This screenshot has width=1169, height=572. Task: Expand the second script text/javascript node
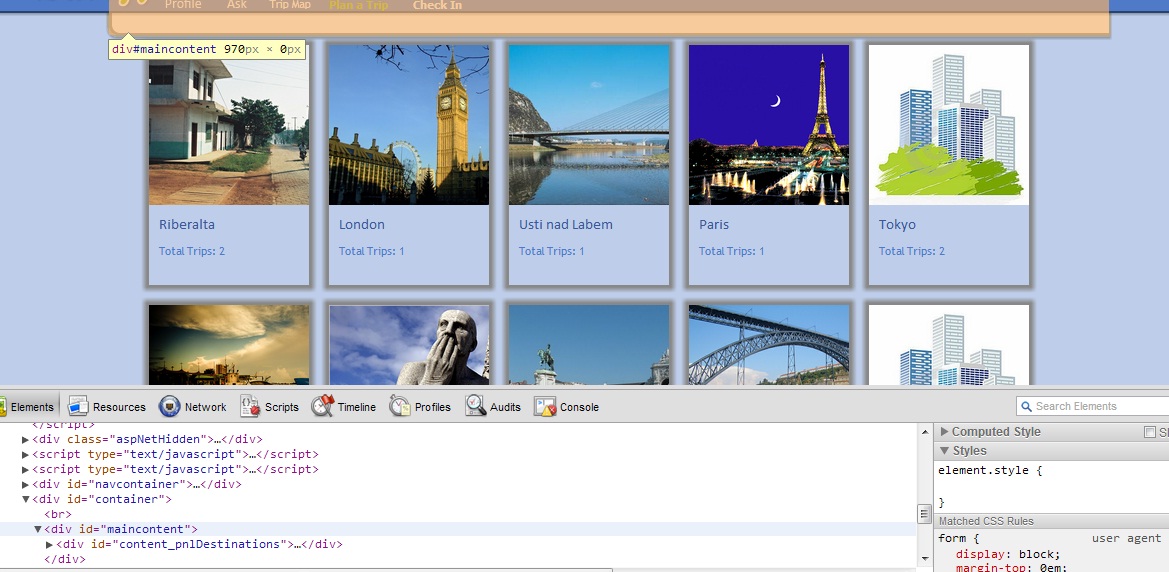pyautogui.click(x=25, y=469)
